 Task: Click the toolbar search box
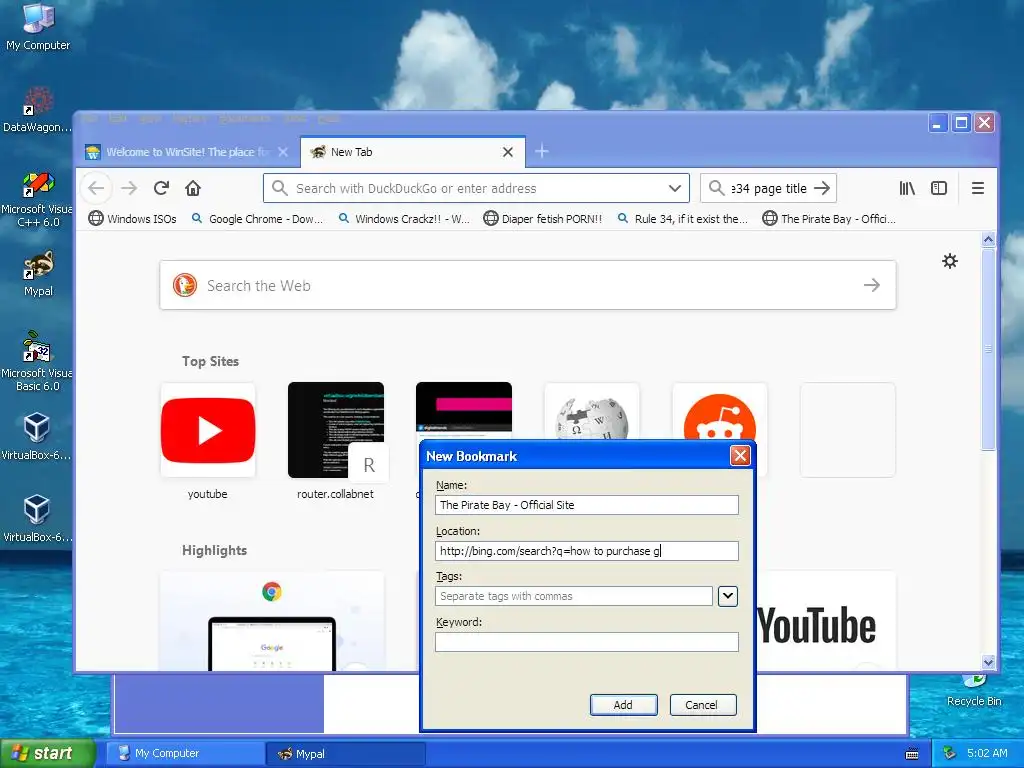768,188
